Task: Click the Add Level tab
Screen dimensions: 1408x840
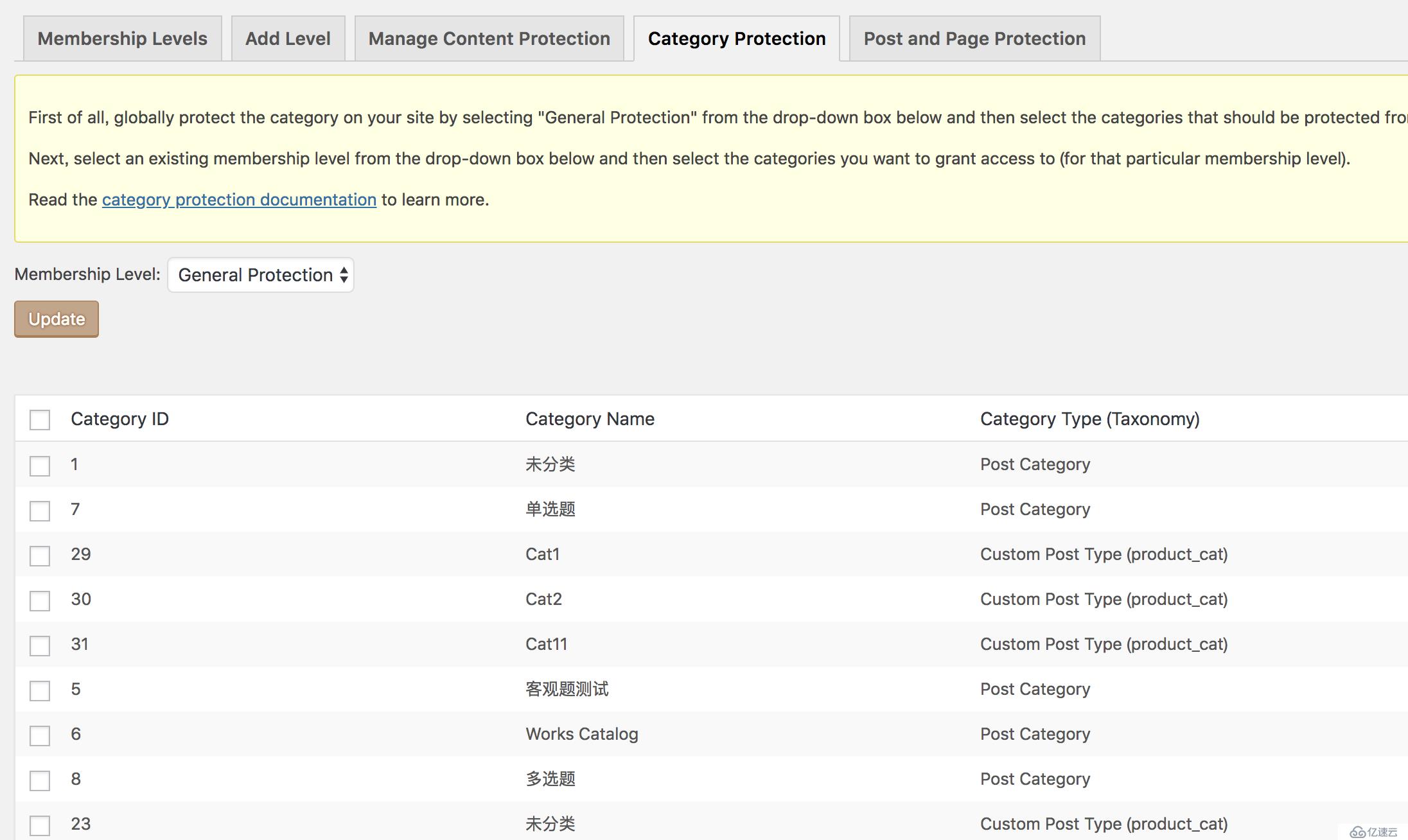Action: click(x=287, y=38)
